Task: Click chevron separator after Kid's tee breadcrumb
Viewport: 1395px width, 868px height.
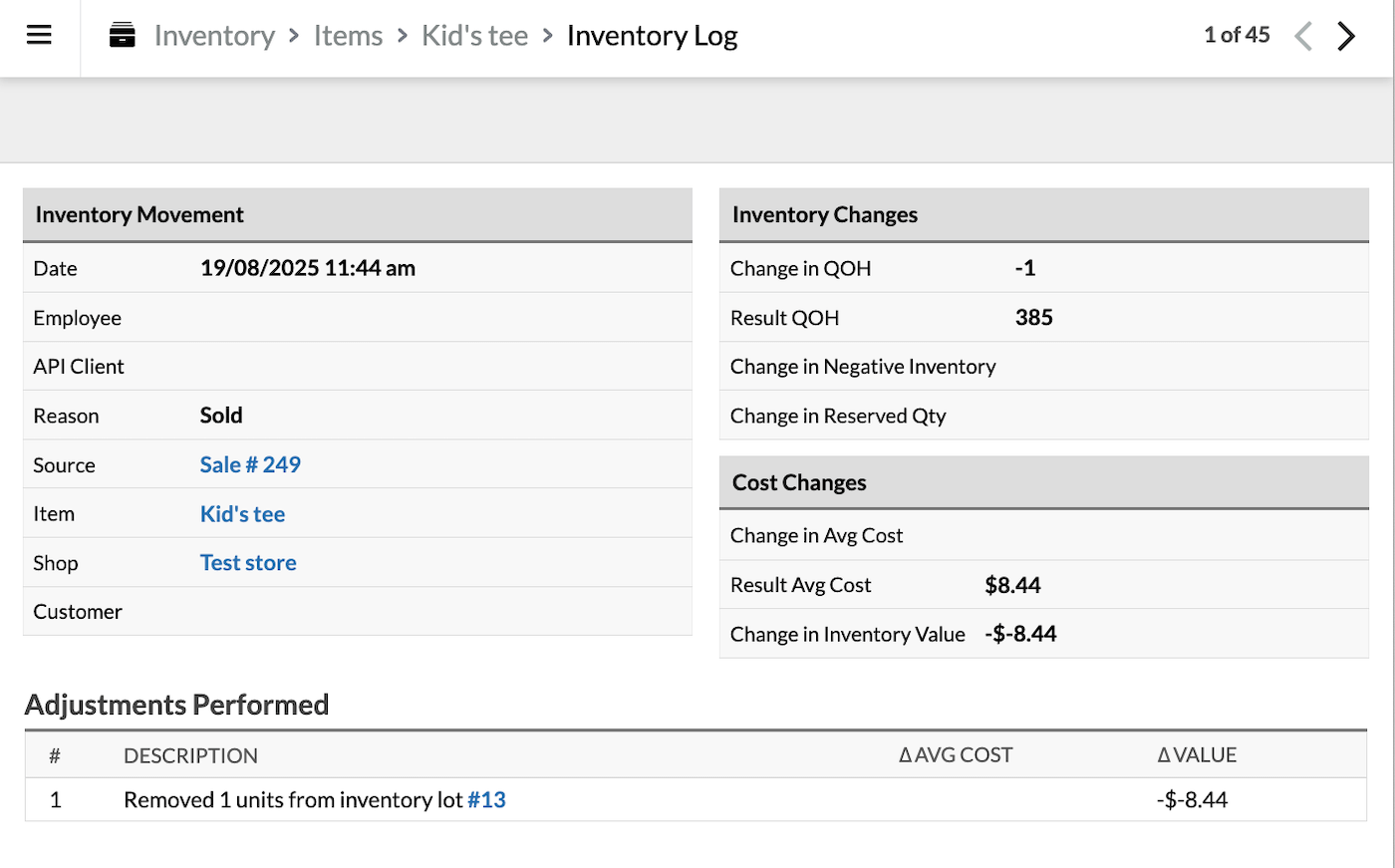Action: (x=548, y=36)
